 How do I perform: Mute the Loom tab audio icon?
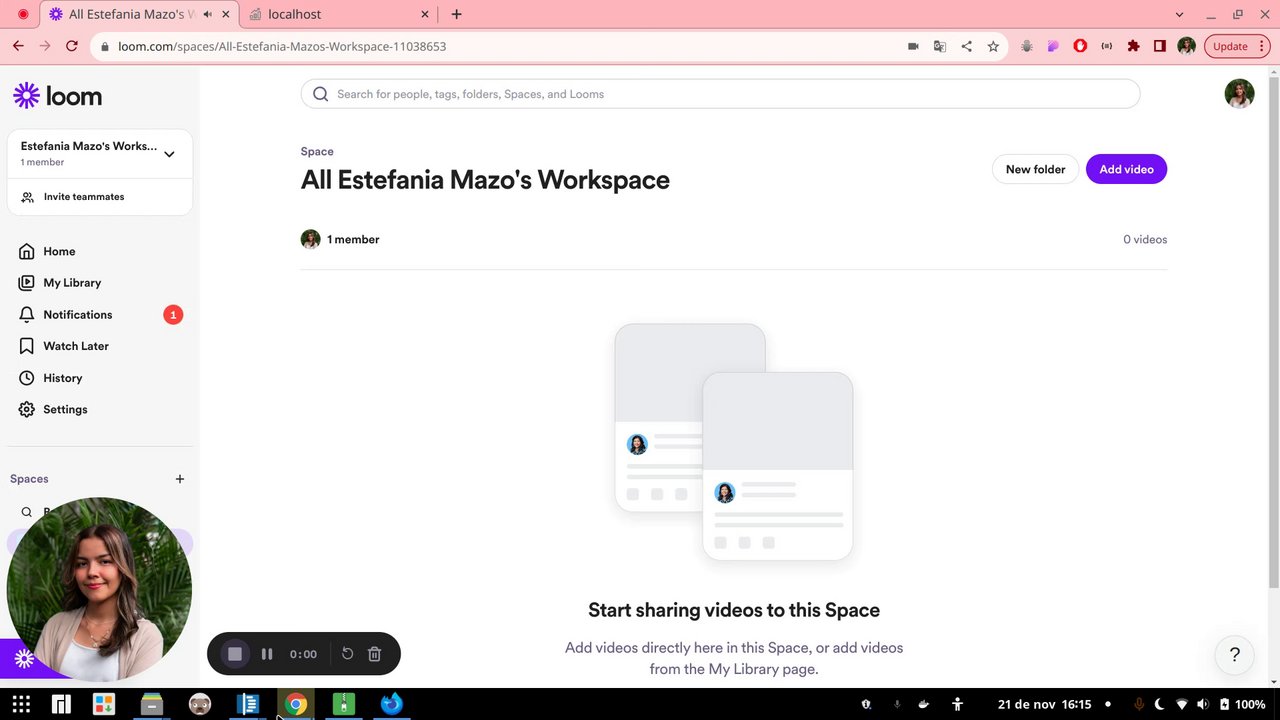pyautogui.click(x=208, y=14)
